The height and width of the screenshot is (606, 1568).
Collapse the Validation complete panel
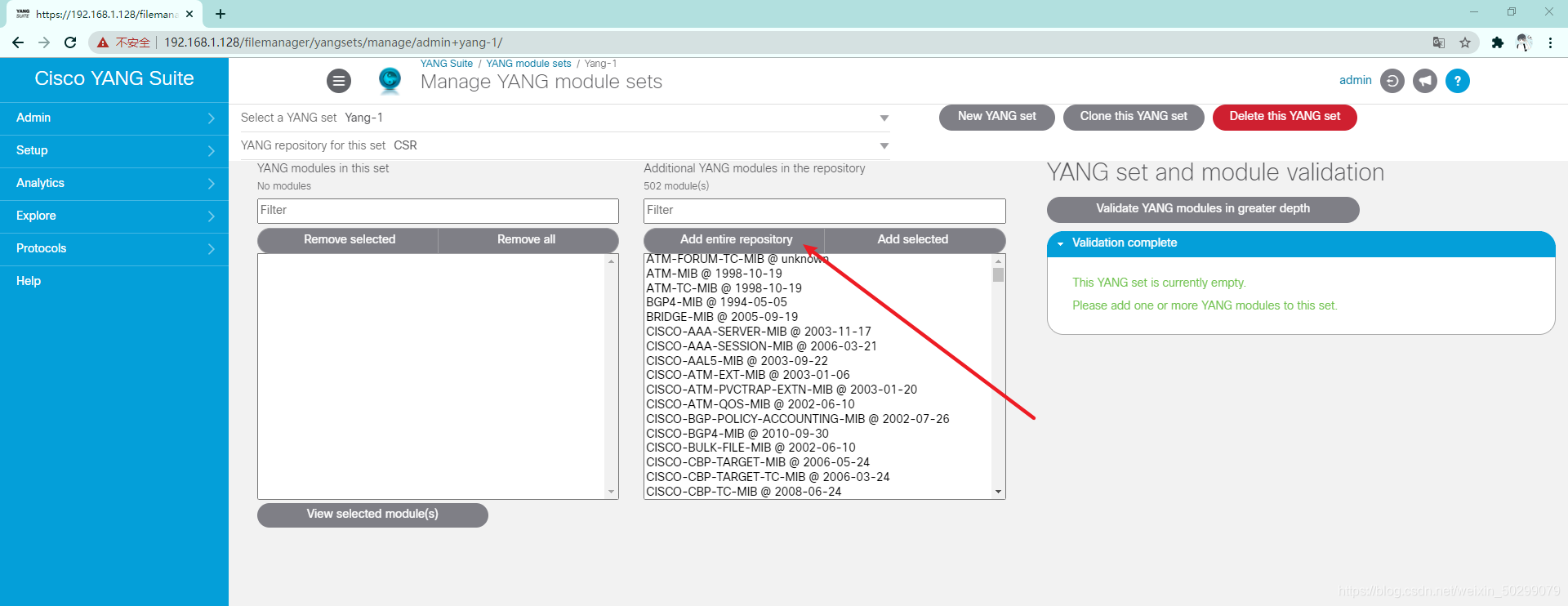click(x=1301, y=243)
